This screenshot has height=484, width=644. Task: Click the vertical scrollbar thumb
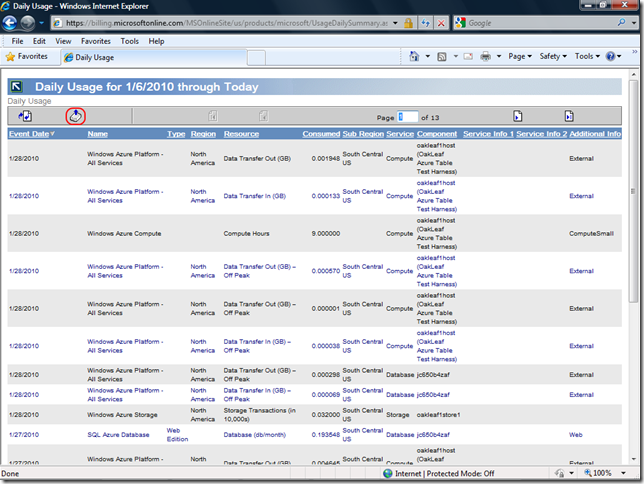coord(634,191)
